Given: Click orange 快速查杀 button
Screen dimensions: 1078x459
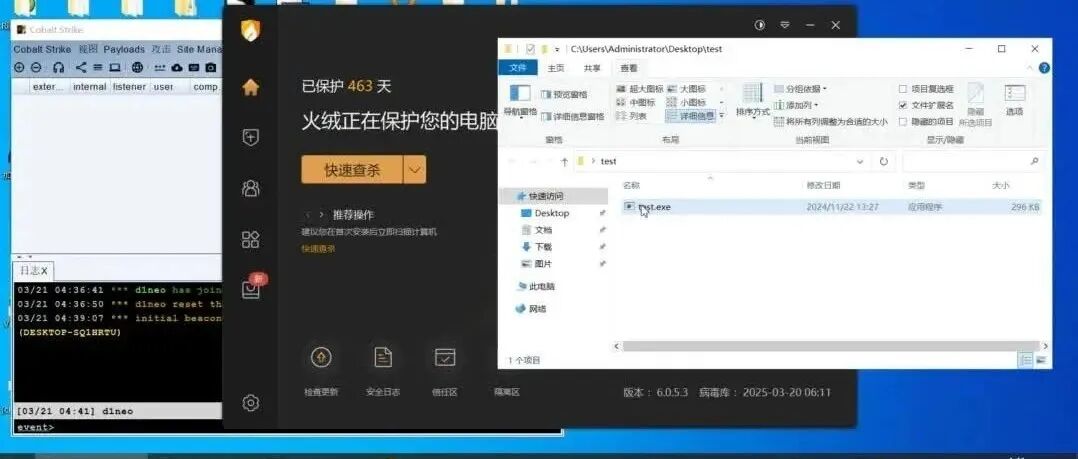Looking at the screenshot, I should (x=352, y=170).
